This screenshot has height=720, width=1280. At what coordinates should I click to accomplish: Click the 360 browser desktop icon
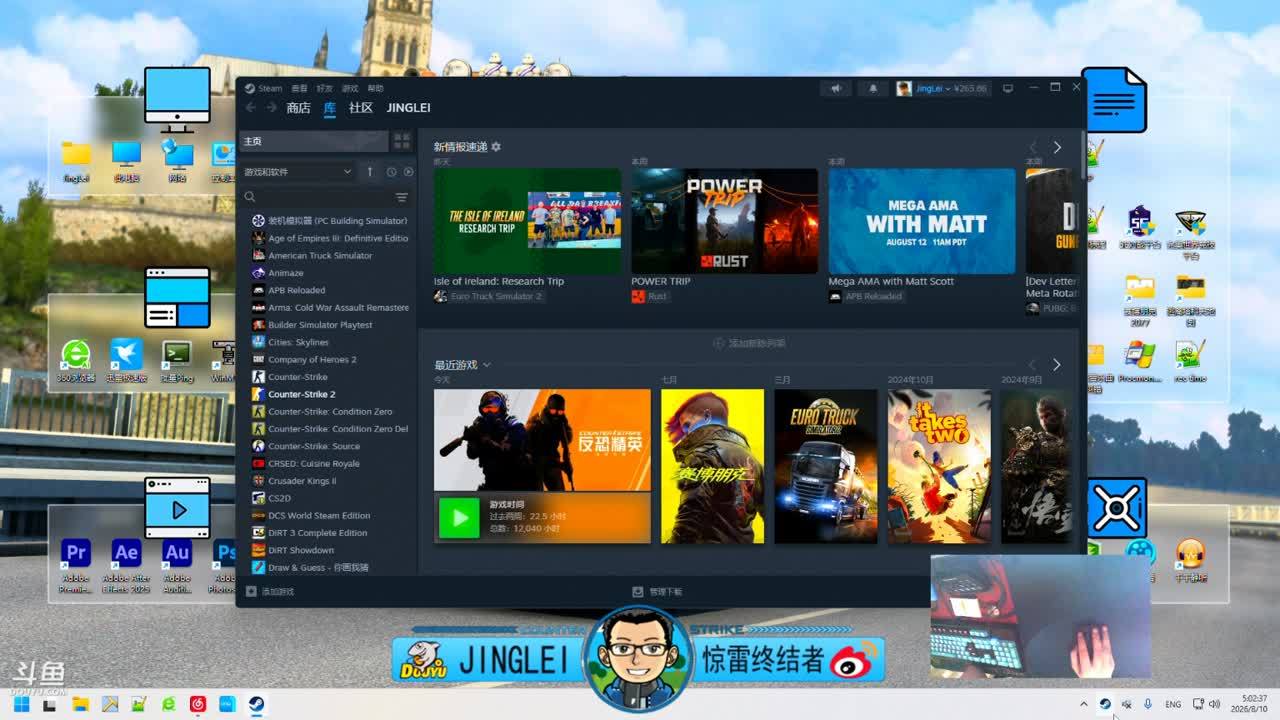point(76,354)
